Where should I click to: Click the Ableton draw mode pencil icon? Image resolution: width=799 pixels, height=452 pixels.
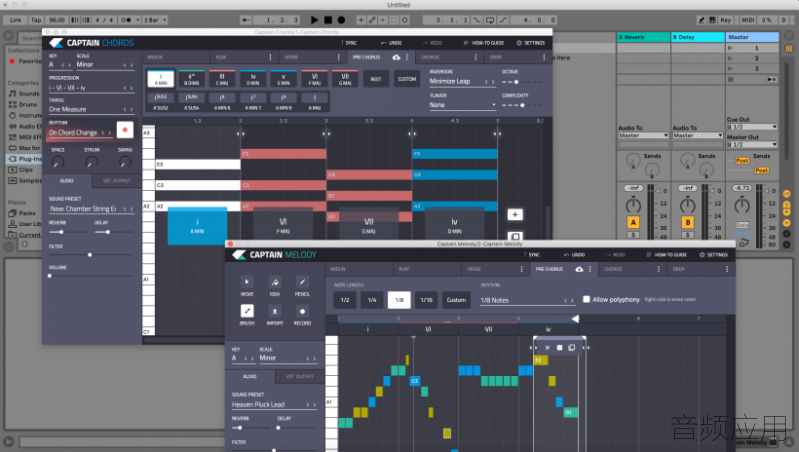point(702,20)
